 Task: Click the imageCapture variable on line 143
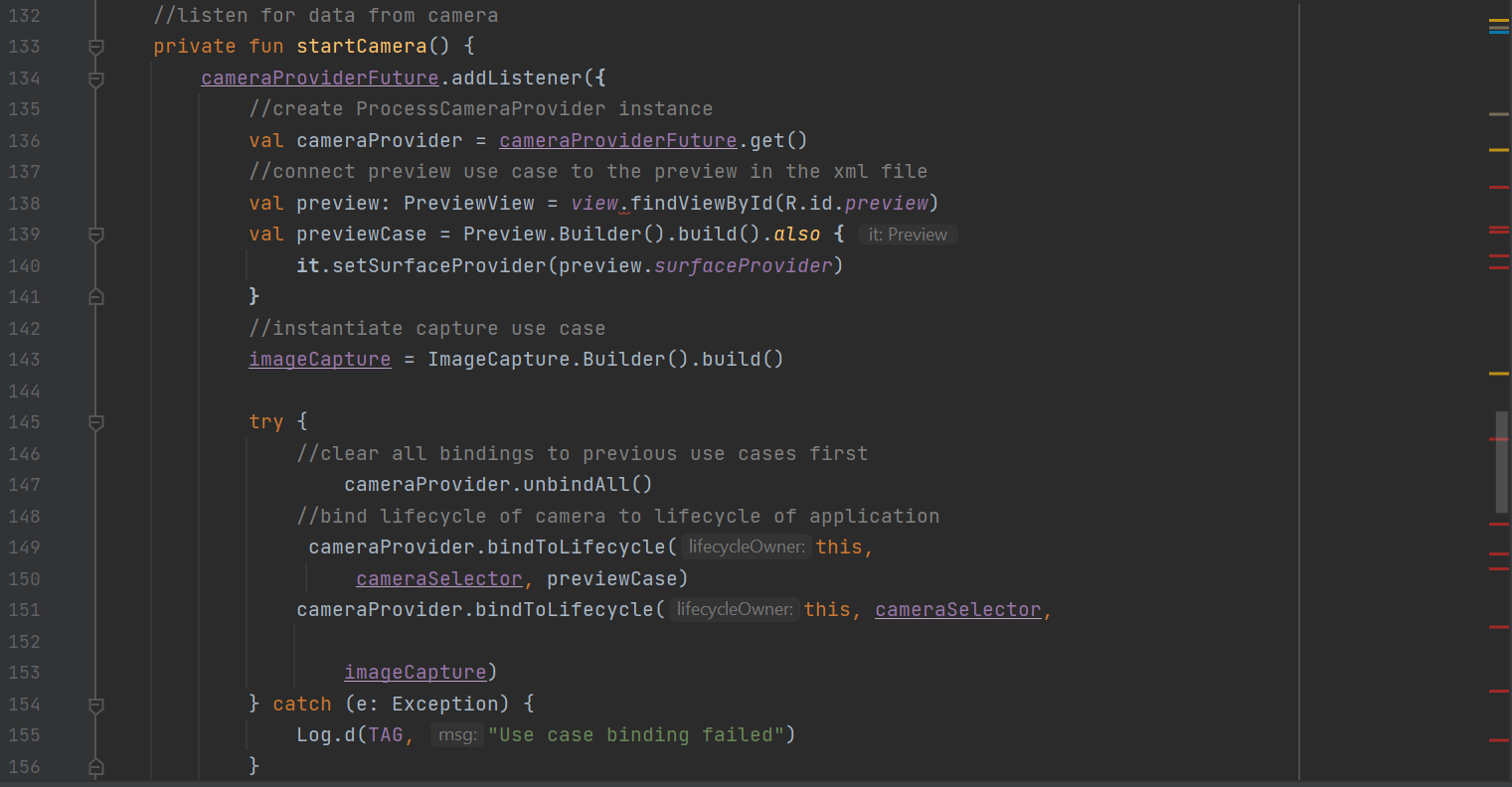[x=320, y=359]
